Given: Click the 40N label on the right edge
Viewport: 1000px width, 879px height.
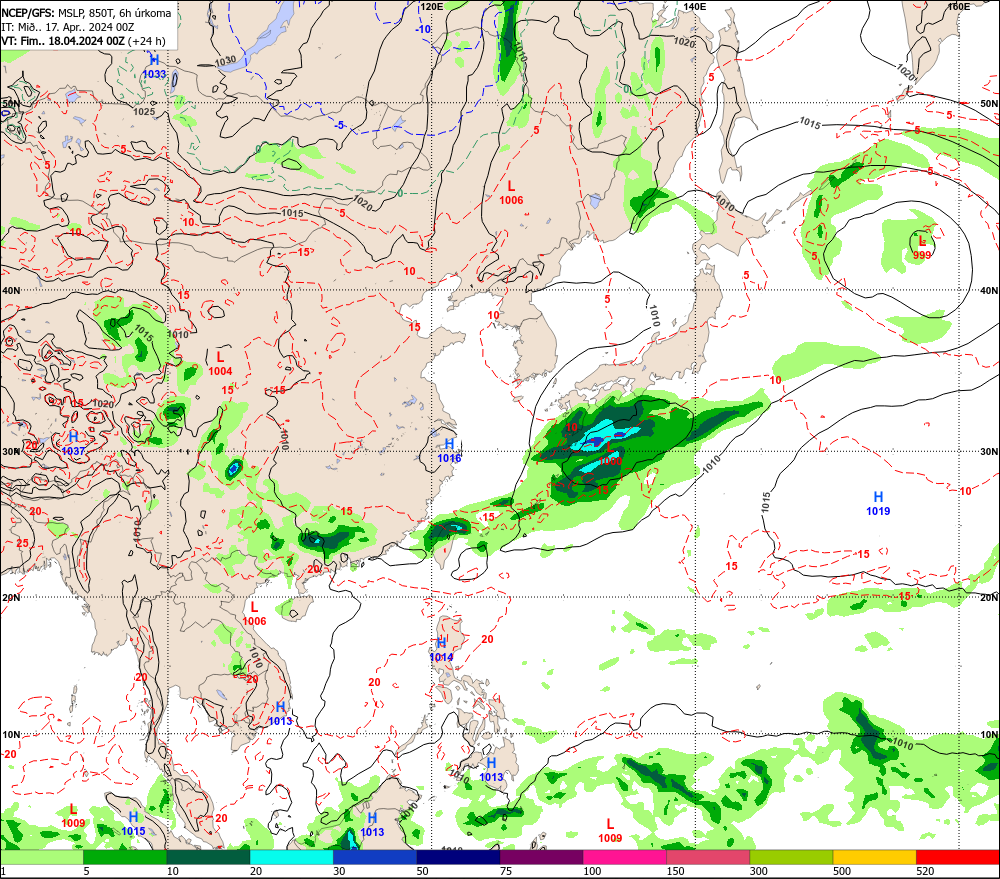Looking at the screenshot, I should click(x=989, y=291).
